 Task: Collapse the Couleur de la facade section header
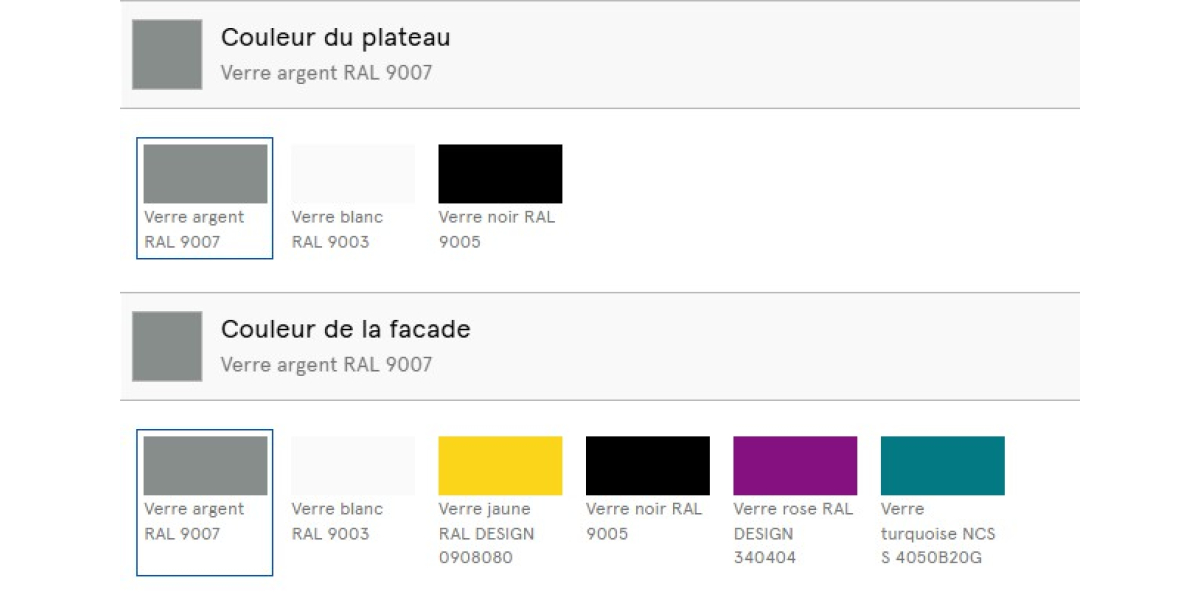tap(600, 347)
